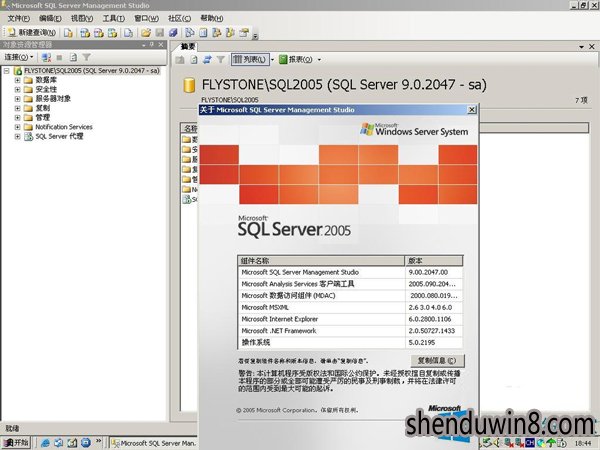The height and width of the screenshot is (450, 600).
Task: Toggle Auto Hide pin on Object Explorer
Action: [x=152, y=45]
